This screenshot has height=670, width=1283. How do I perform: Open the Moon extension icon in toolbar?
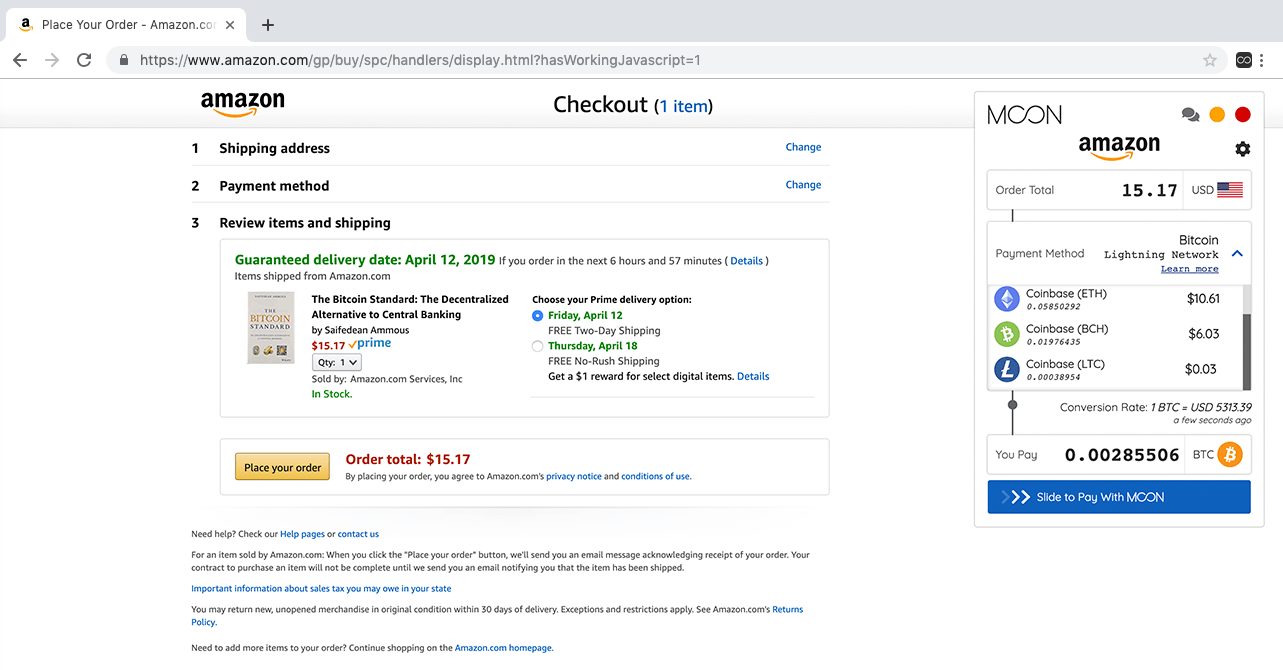tap(1245, 60)
